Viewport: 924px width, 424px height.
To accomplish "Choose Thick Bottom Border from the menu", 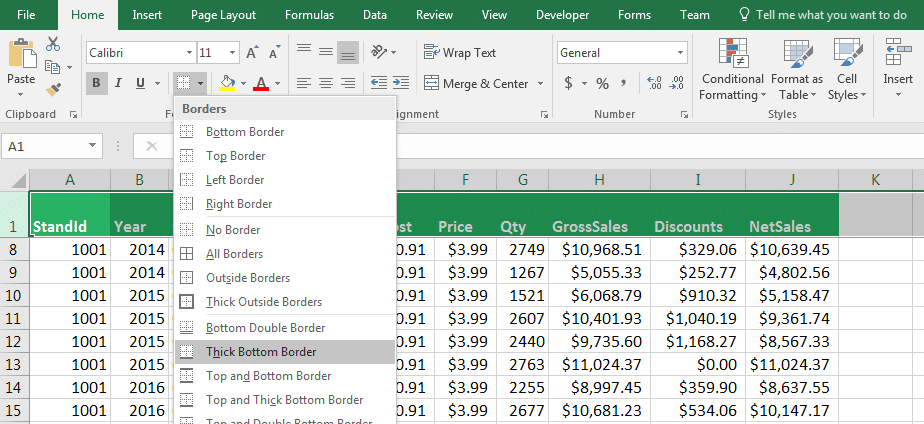I will click(x=285, y=352).
